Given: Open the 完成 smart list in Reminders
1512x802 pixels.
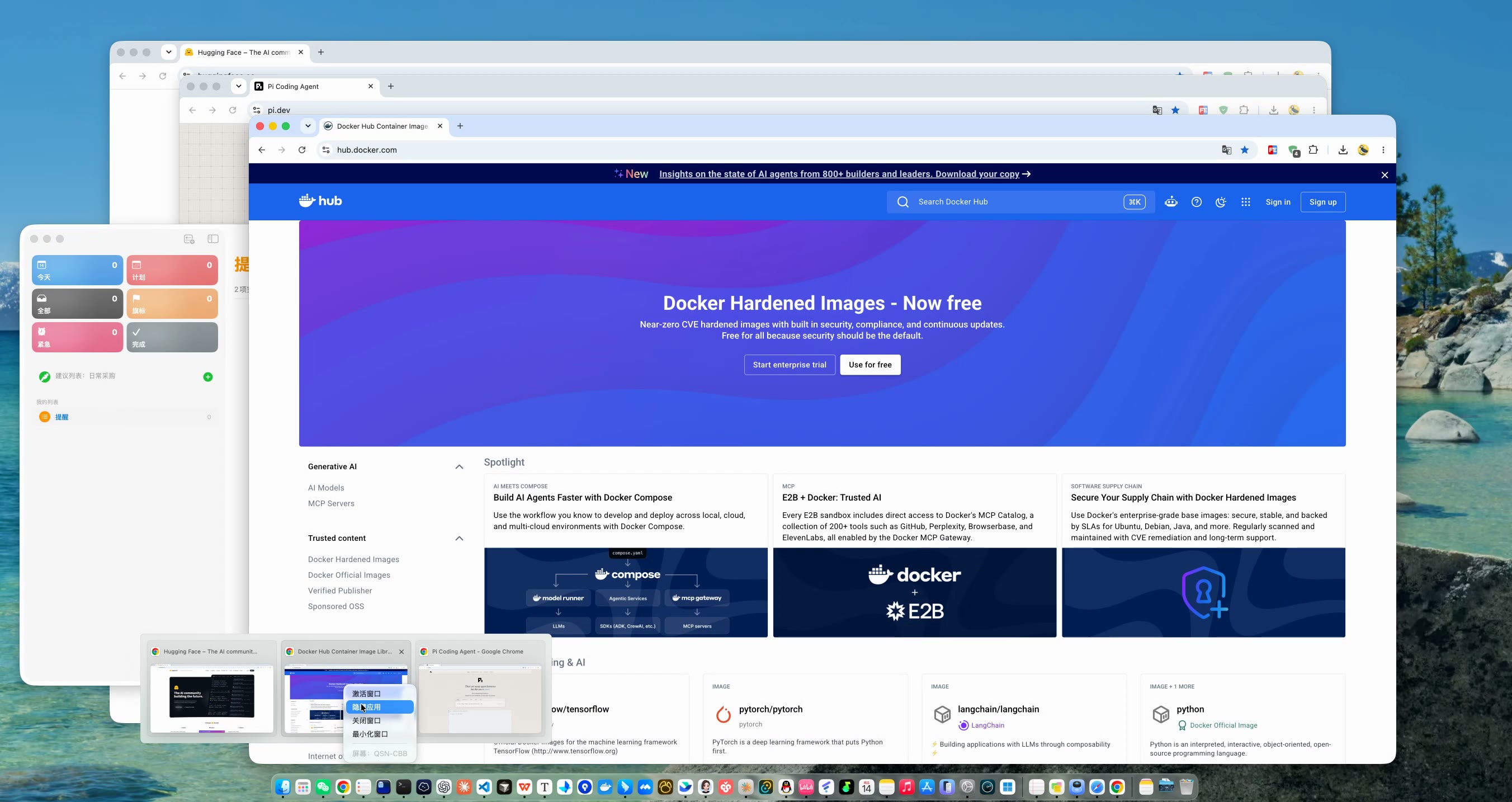Looking at the screenshot, I should (172, 337).
